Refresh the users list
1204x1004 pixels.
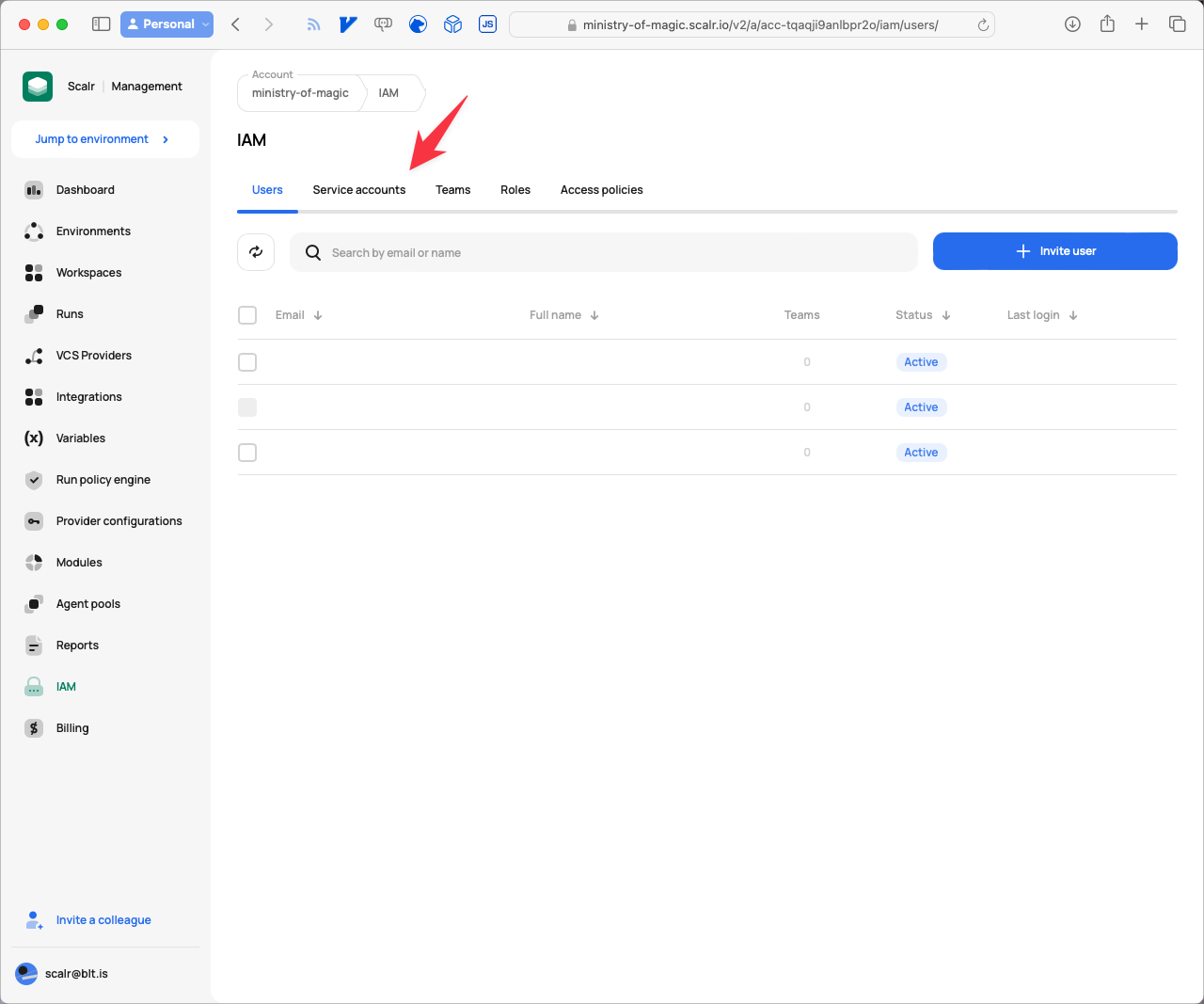[256, 252]
